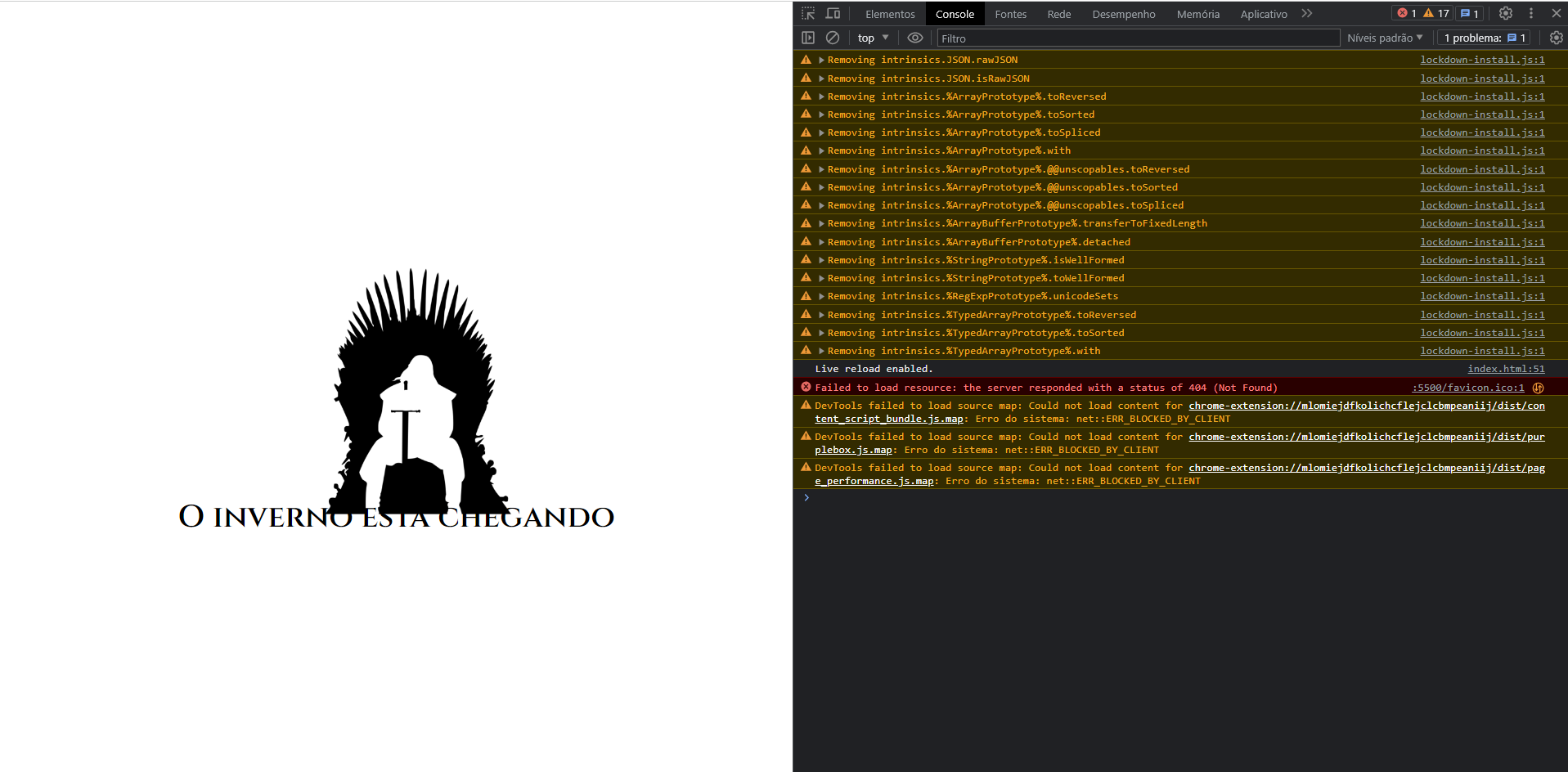The image size is (1568, 772).
Task: Activate the inspect element picker icon
Action: pyautogui.click(x=808, y=13)
